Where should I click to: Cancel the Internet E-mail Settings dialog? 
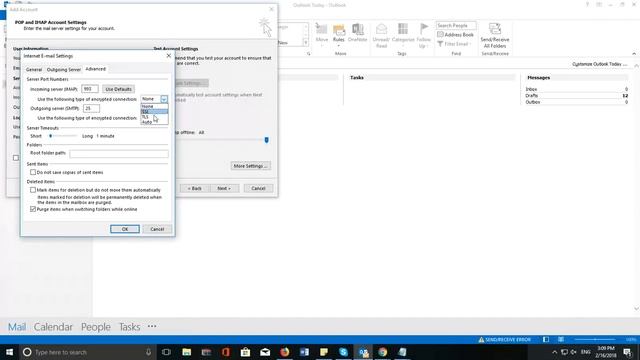[x=157, y=229]
